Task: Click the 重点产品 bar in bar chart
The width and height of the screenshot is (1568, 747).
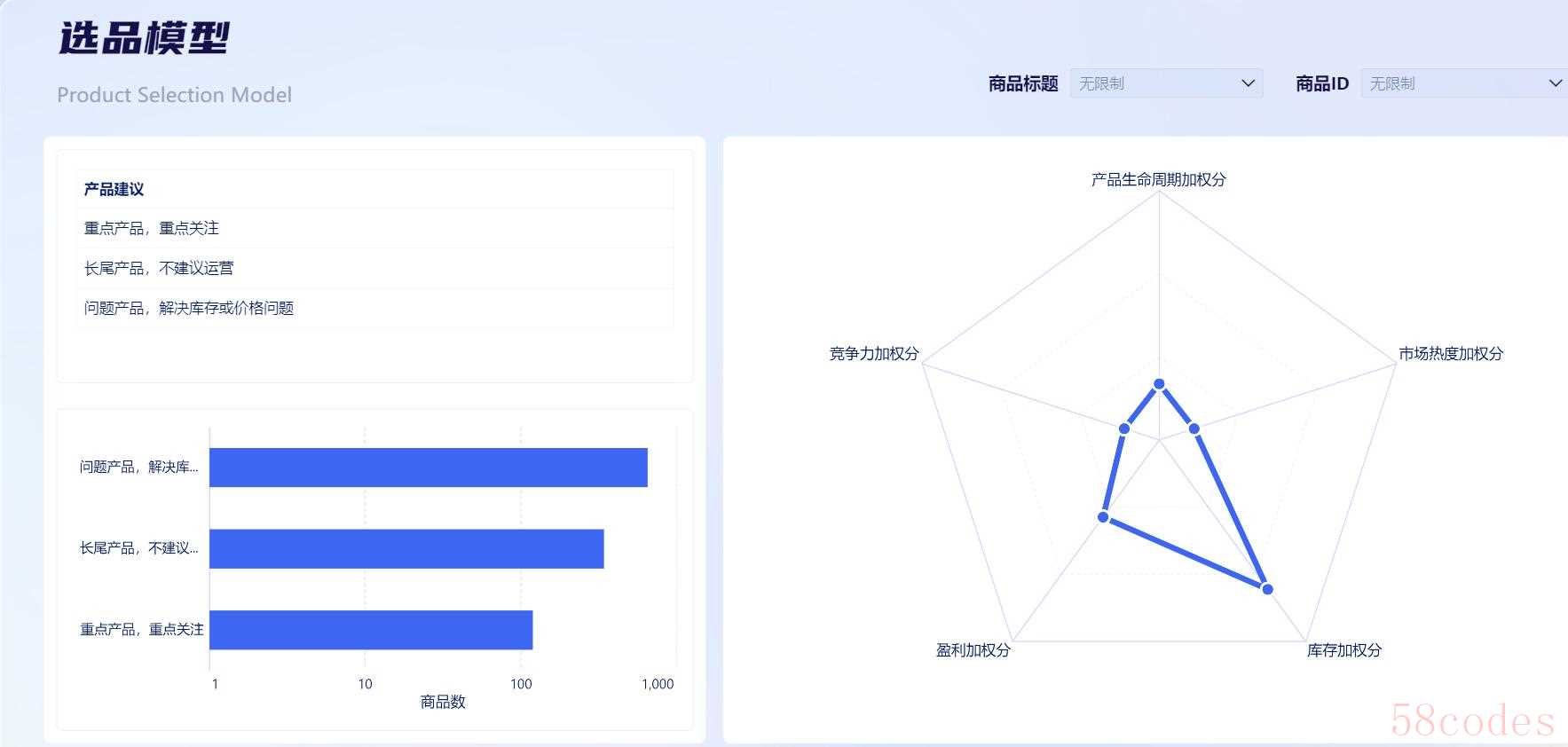Action: [x=371, y=630]
